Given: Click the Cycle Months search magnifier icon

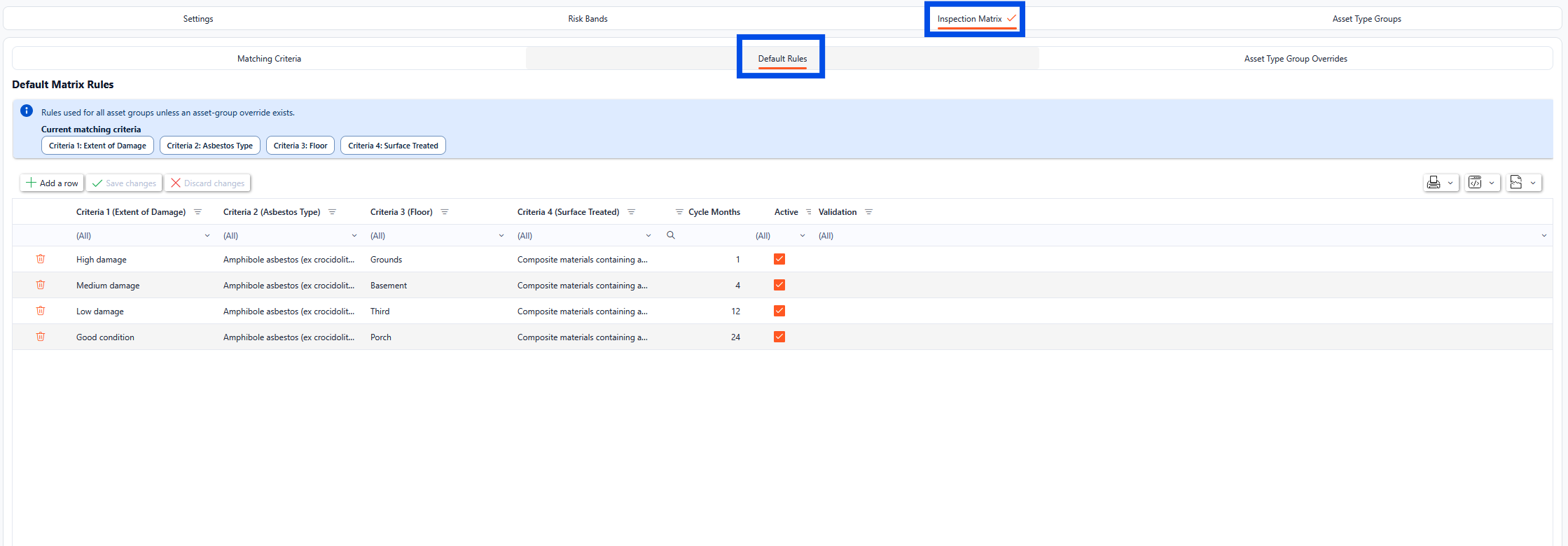Looking at the screenshot, I should 671,235.
